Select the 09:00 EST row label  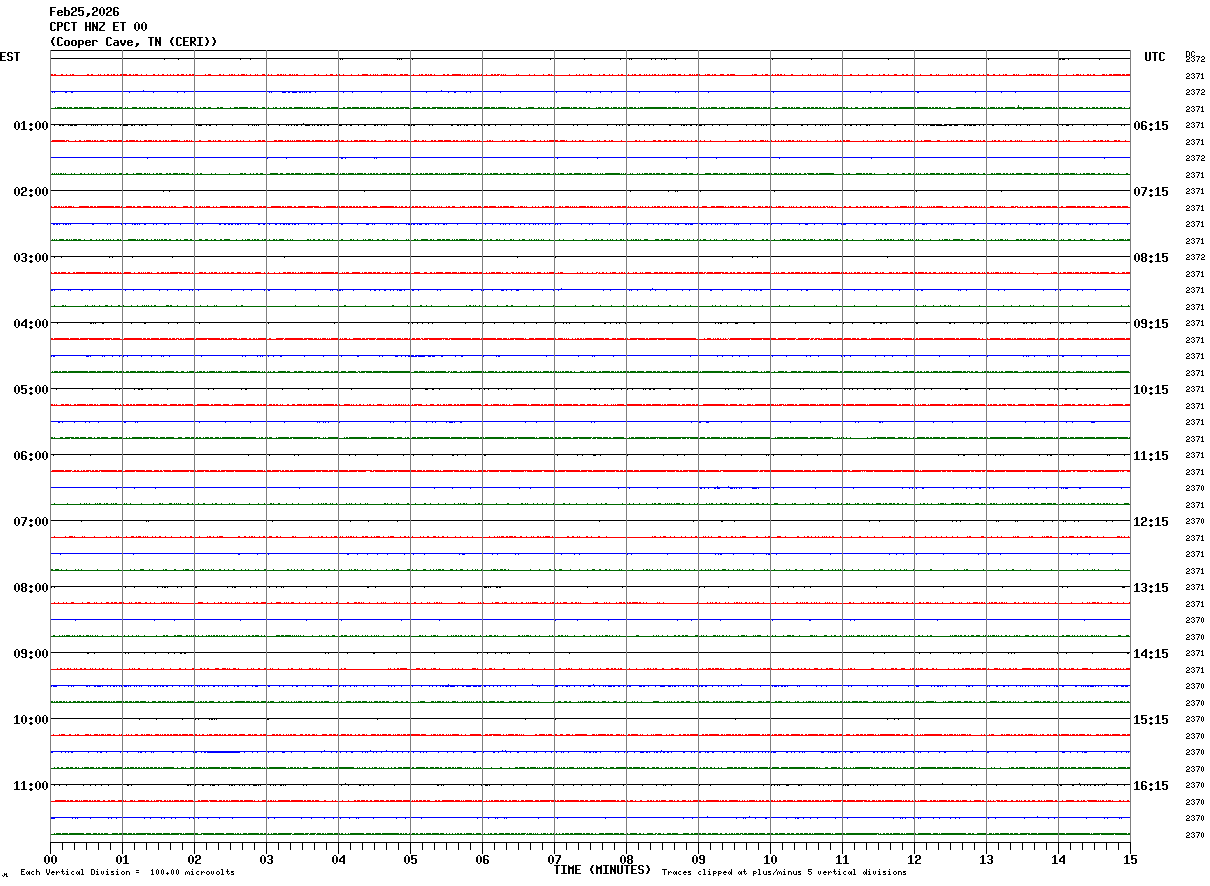[x=31, y=654]
